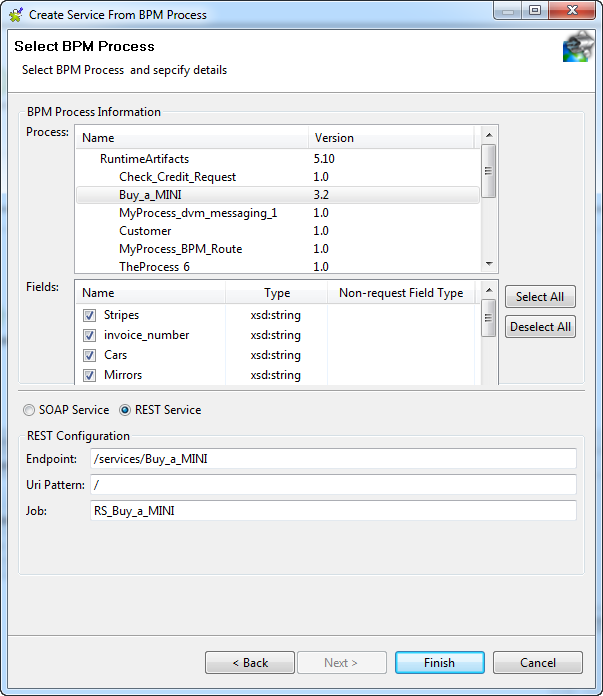This screenshot has width=603, height=696.
Task: Click the process list scrollbar thumb
Action: (489, 171)
